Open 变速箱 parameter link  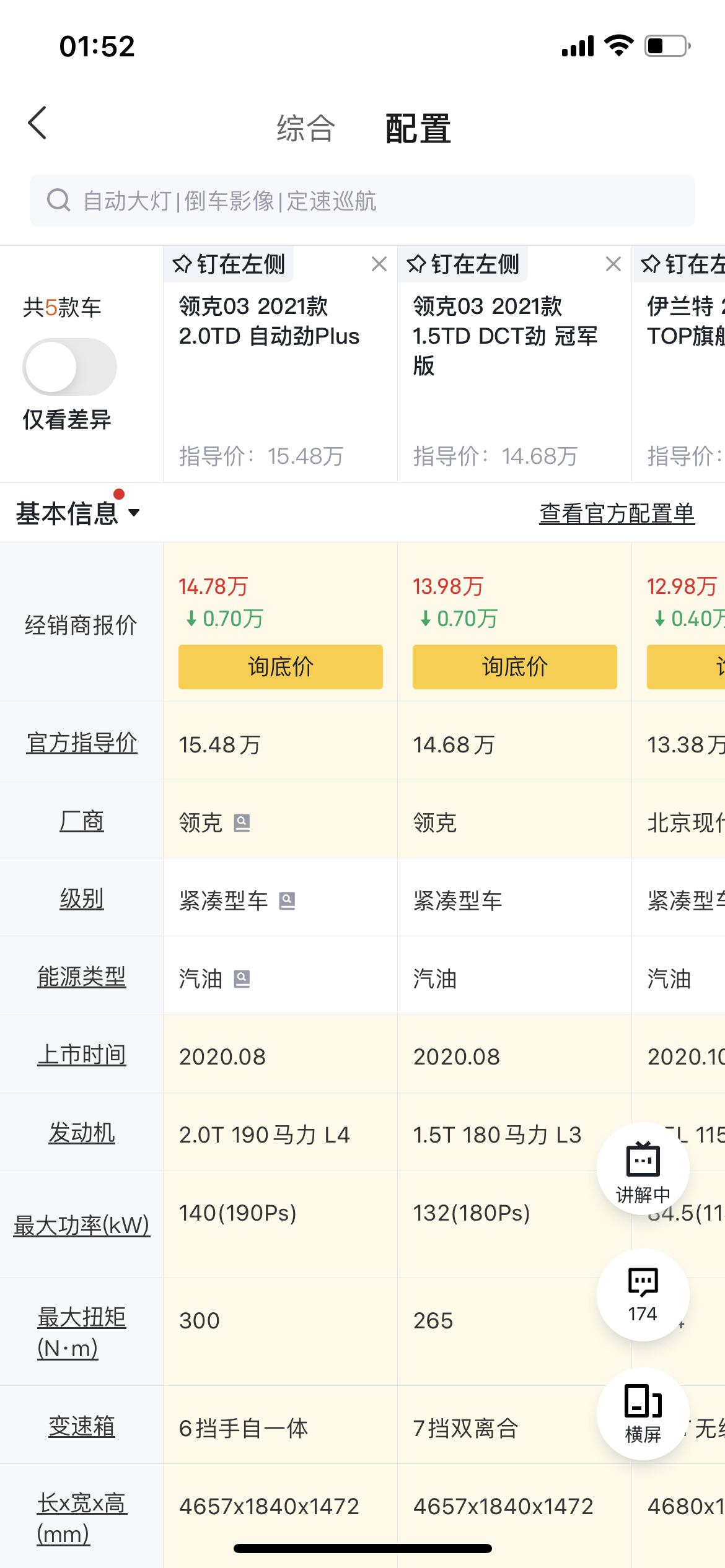click(x=82, y=1426)
